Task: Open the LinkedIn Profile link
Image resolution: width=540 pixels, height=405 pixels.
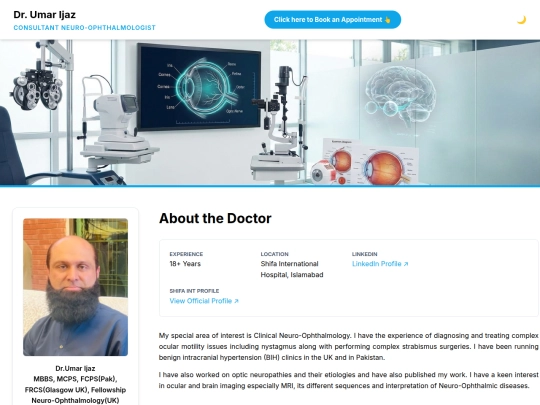Action: (x=380, y=264)
